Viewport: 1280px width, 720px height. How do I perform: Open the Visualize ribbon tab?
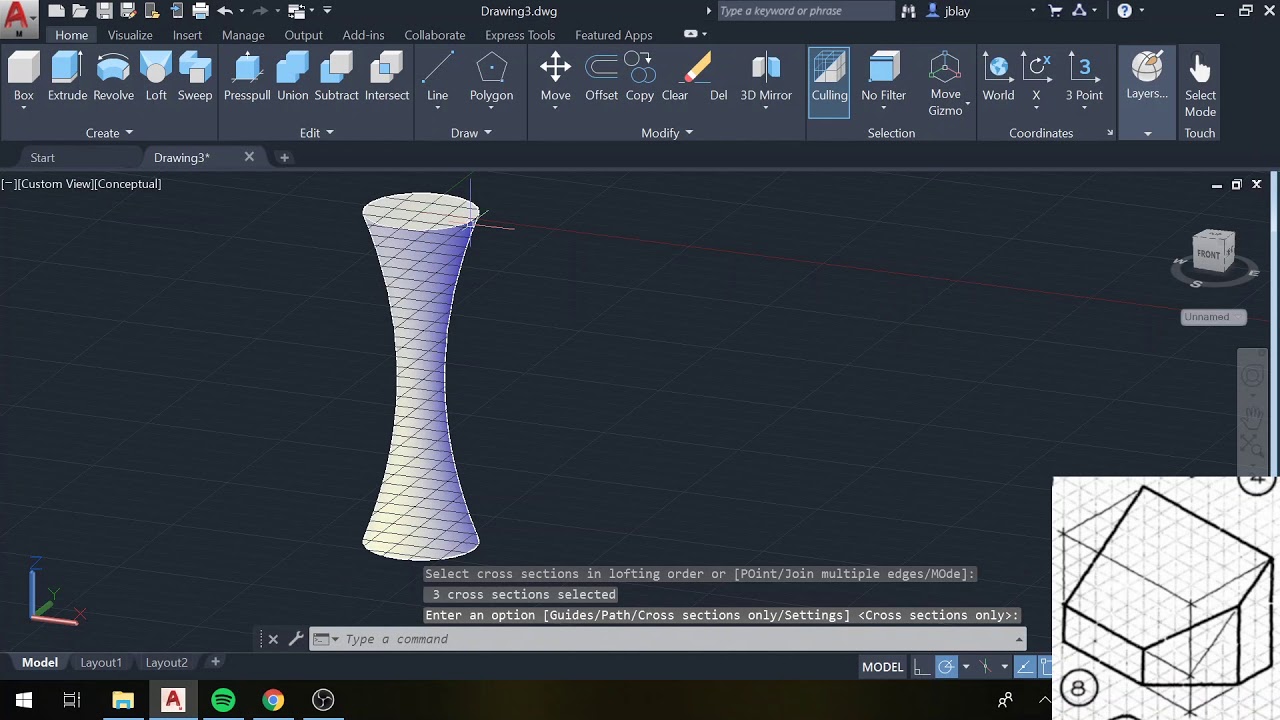pos(130,35)
